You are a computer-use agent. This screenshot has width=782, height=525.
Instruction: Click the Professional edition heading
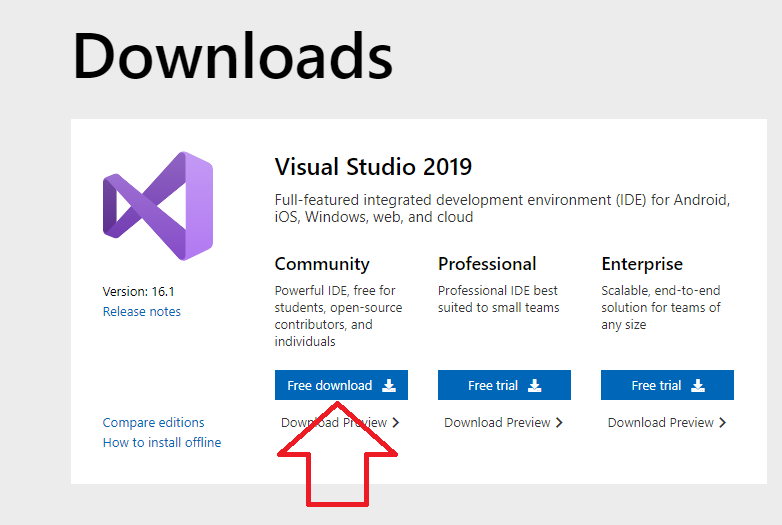[x=487, y=264]
